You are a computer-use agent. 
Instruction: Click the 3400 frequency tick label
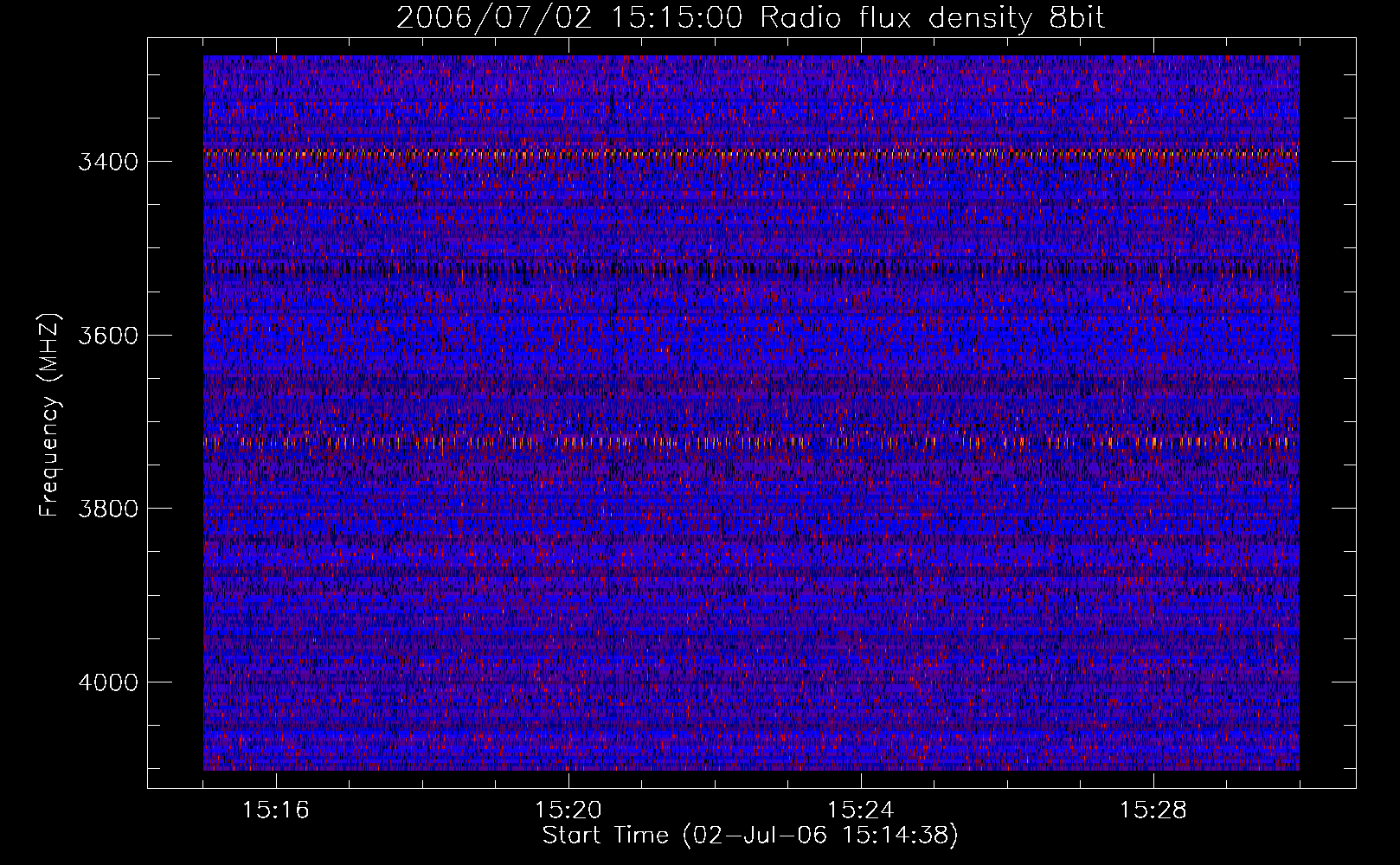coord(108,163)
